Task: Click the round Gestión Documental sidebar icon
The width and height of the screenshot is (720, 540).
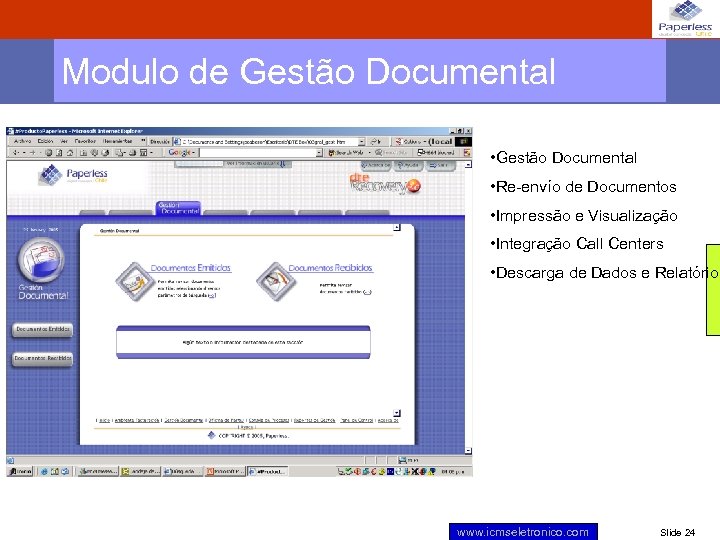Action: coord(41,260)
